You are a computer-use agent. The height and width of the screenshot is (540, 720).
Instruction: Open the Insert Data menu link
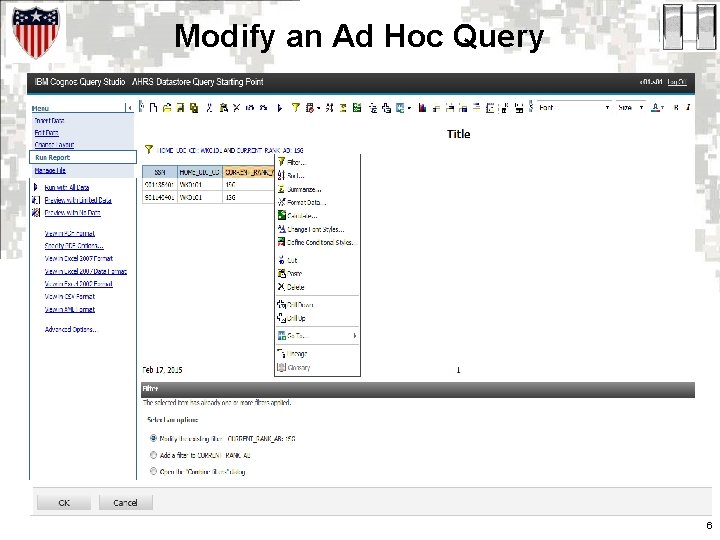tap(49, 120)
